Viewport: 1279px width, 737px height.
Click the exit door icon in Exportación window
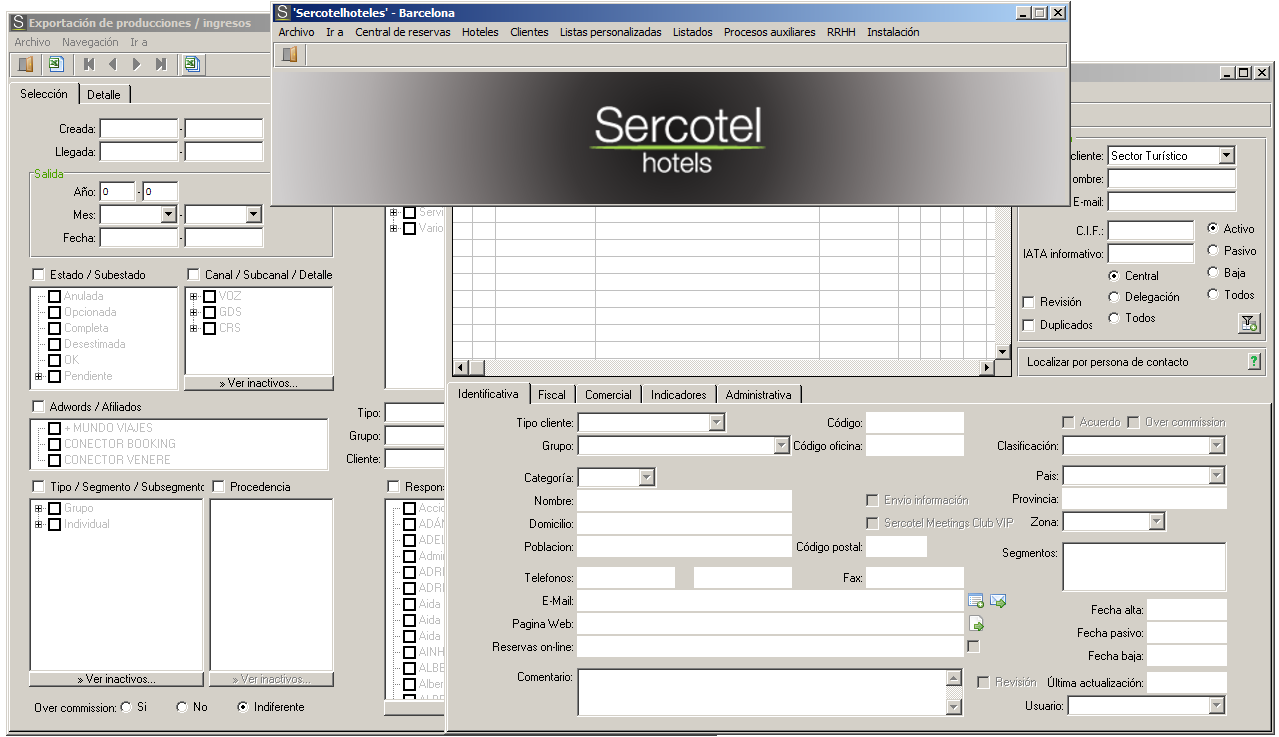tap(26, 64)
